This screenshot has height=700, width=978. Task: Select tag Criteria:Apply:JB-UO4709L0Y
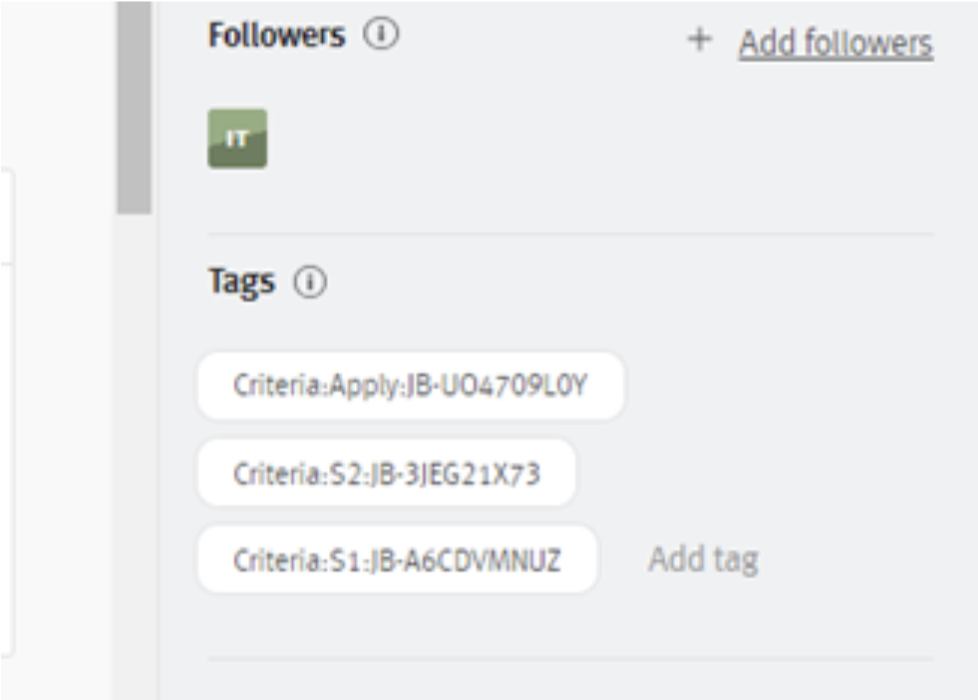tap(411, 386)
